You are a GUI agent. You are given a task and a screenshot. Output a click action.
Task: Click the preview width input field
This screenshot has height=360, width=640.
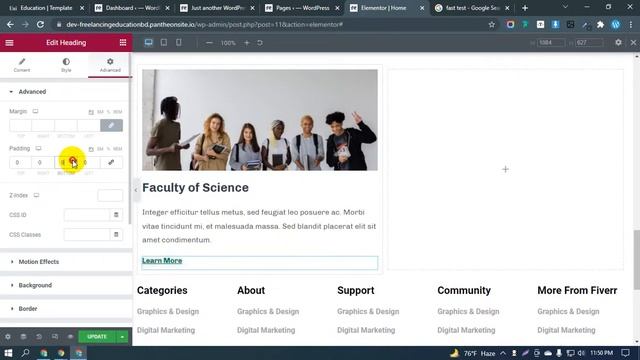click(551, 42)
